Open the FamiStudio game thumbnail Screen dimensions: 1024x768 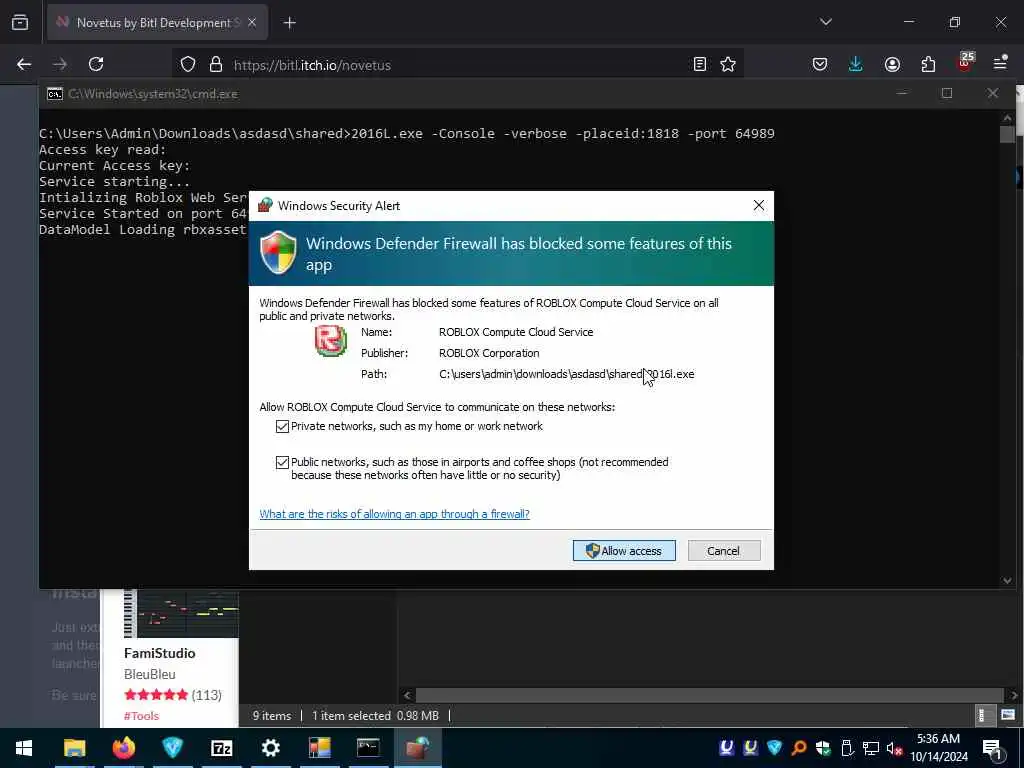[181, 614]
